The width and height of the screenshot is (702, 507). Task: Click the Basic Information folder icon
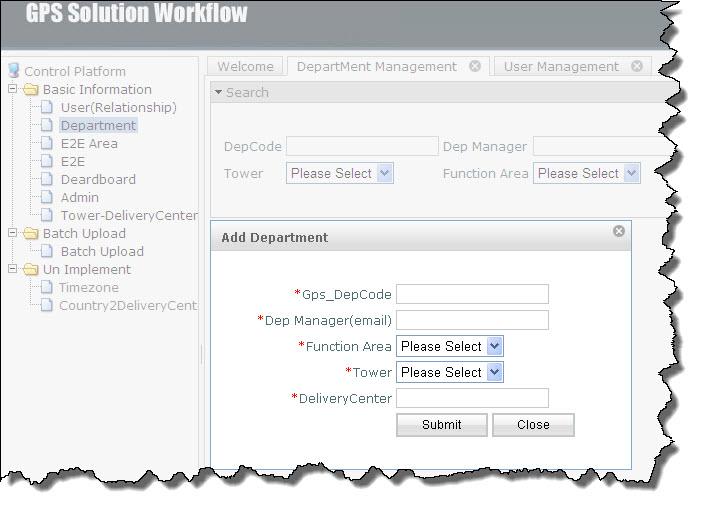coord(31,89)
